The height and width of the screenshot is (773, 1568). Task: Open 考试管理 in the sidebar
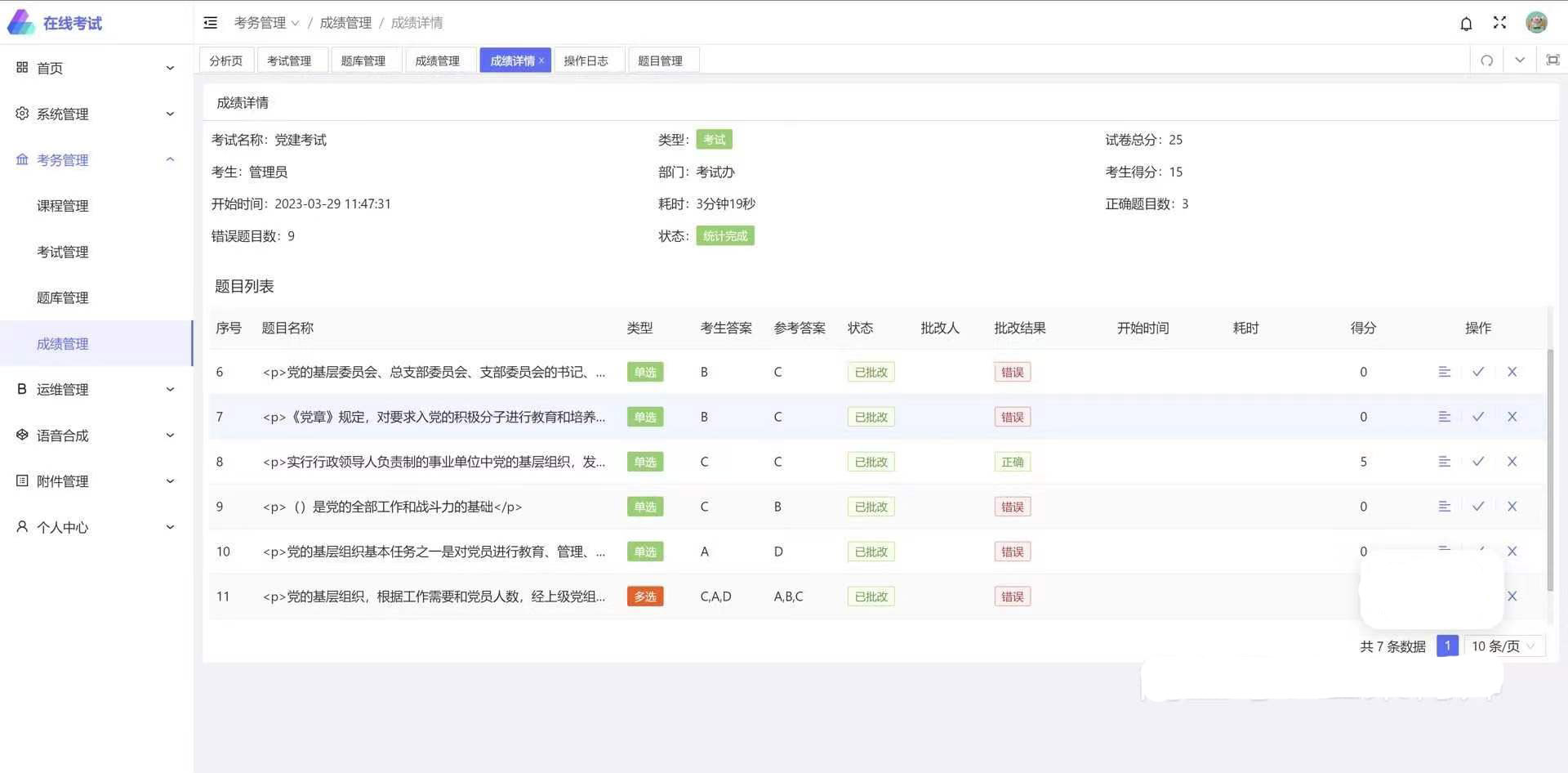pos(63,252)
